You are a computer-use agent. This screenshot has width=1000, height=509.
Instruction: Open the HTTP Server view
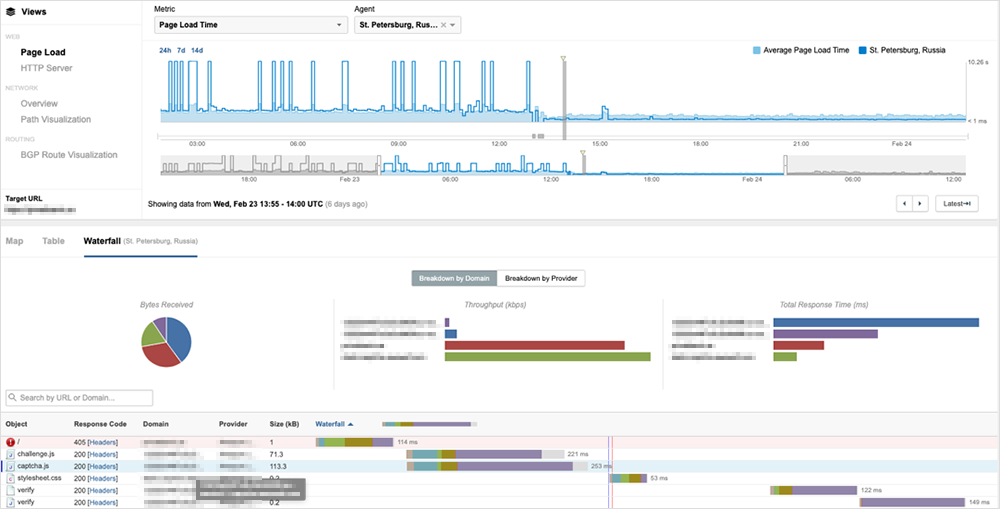[46, 68]
